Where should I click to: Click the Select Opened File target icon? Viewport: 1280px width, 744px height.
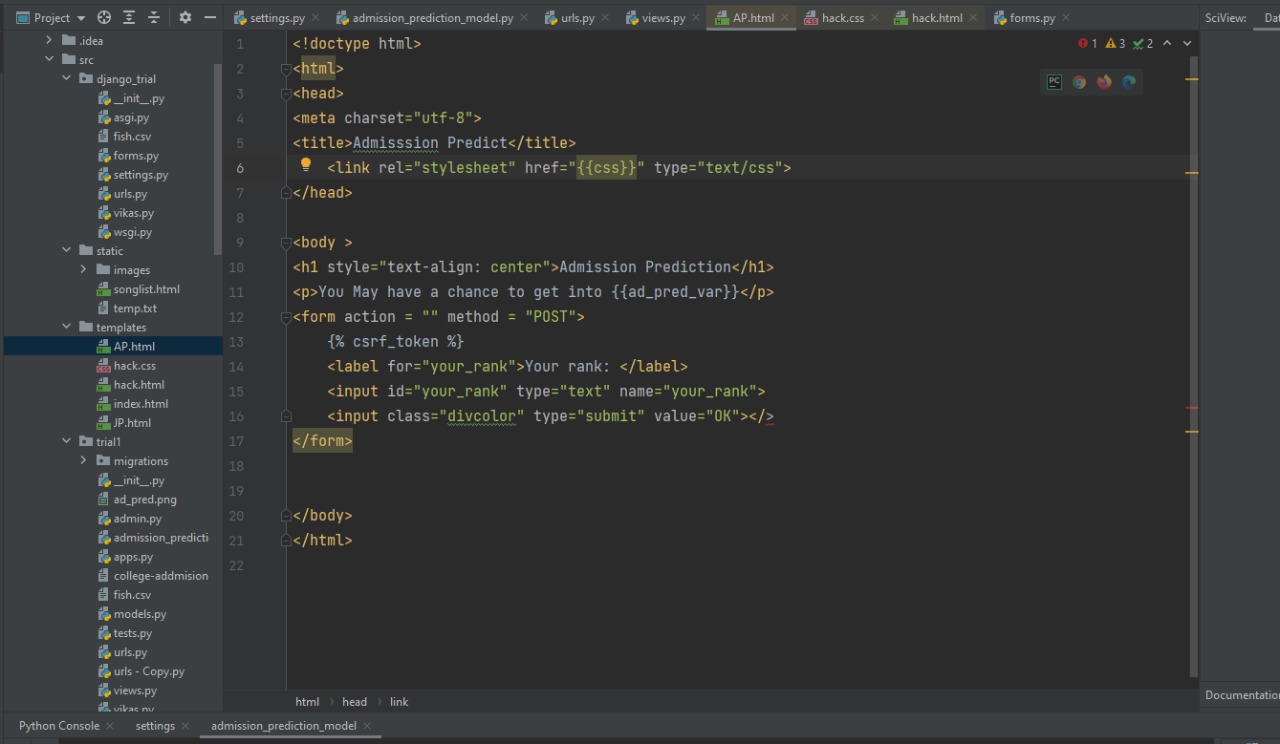(x=104, y=17)
